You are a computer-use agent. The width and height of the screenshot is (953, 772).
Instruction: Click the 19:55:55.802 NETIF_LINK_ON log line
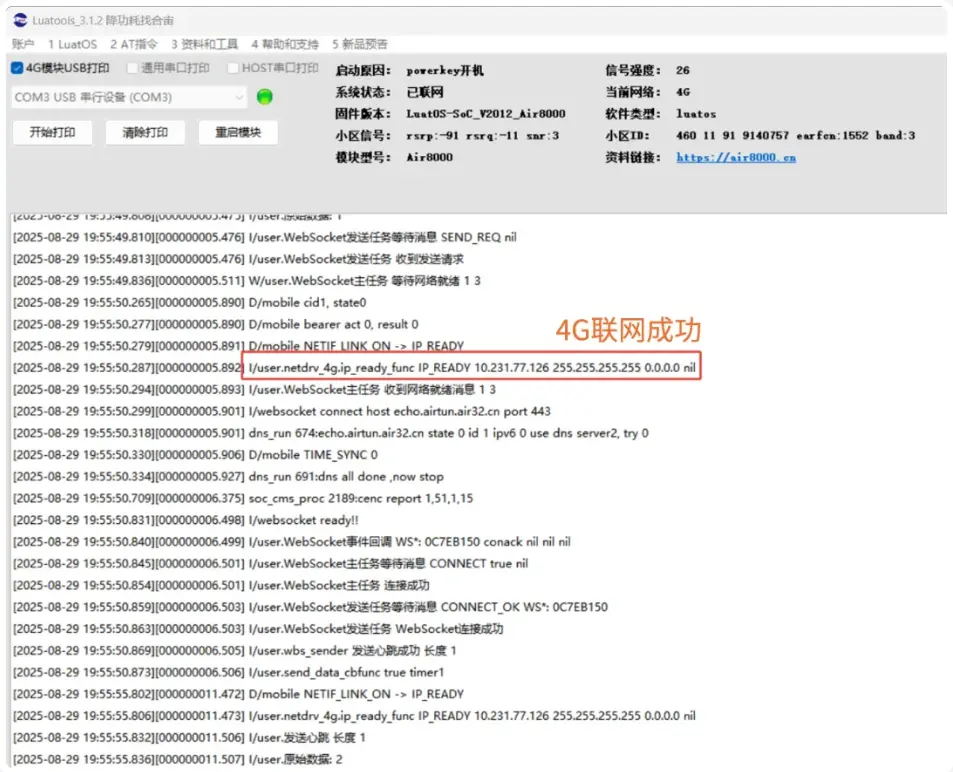[x=238, y=695]
